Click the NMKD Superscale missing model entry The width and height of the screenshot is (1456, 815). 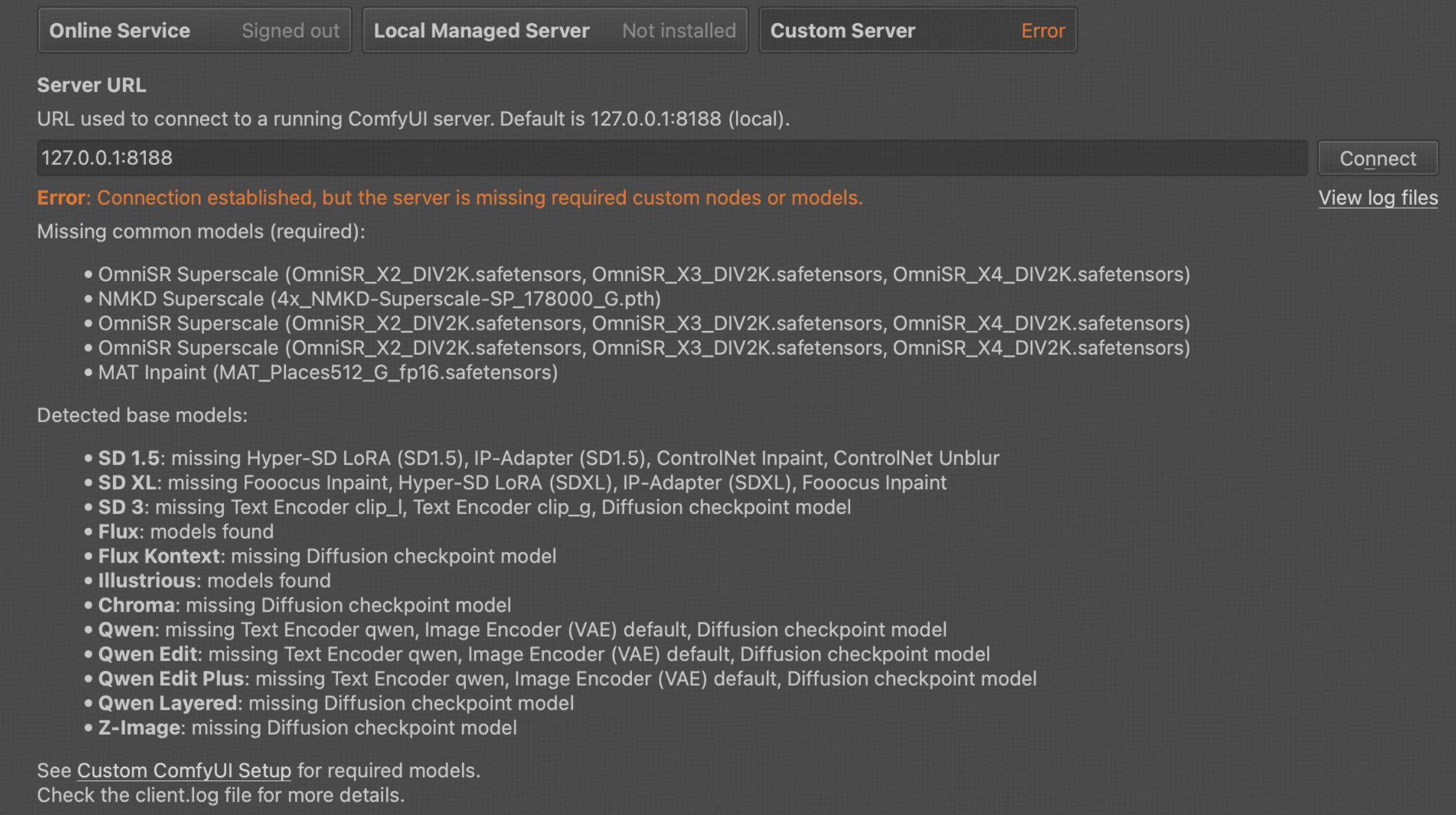point(379,299)
